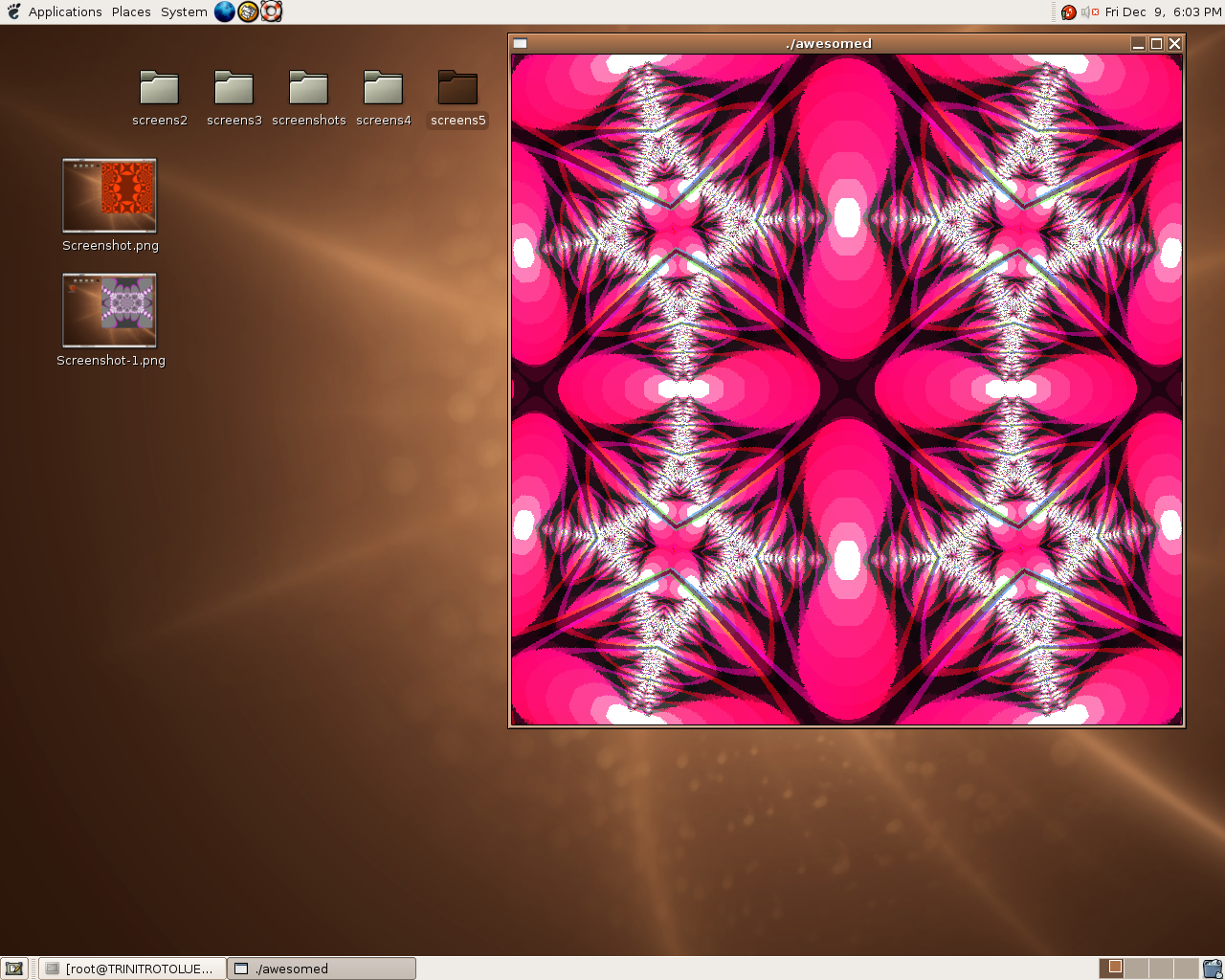1225x980 pixels.
Task: Click the date and time clock
Action: [x=1163, y=12]
